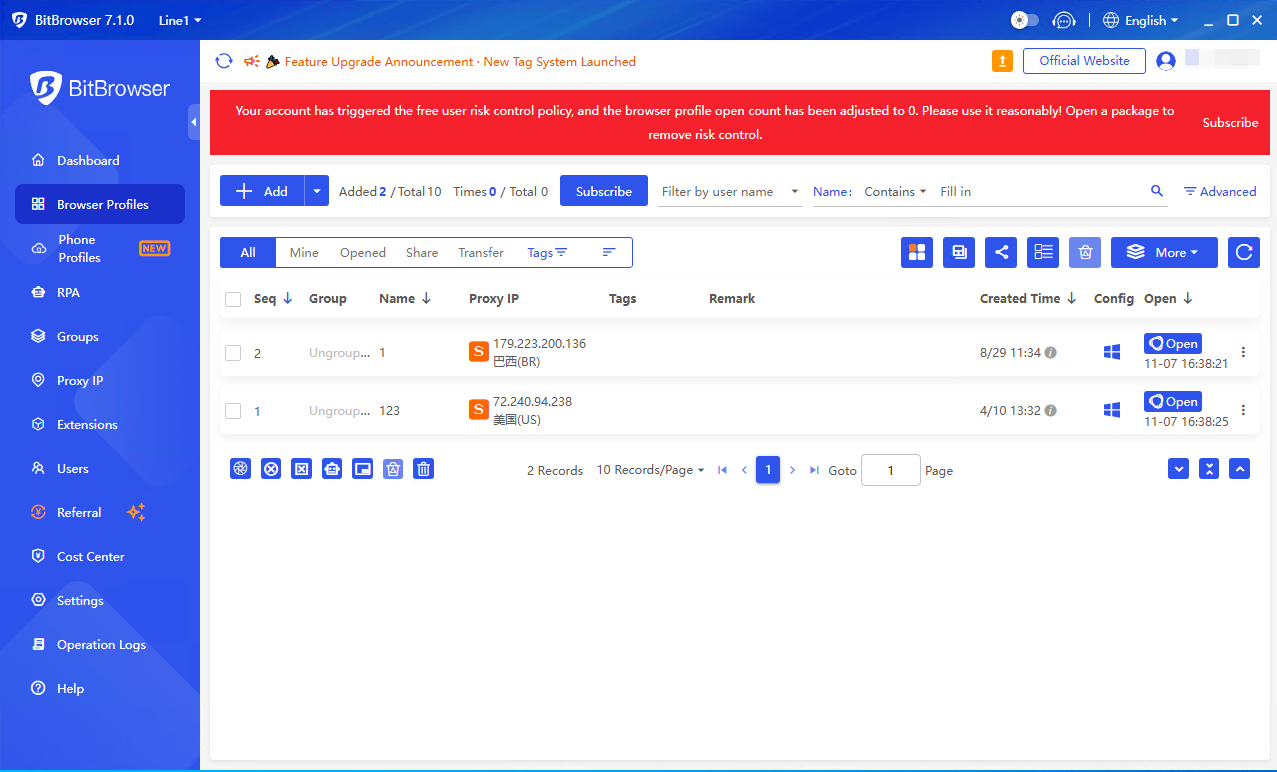Expand the English language dropdown
This screenshot has width=1277, height=772.
pos(1141,20)
